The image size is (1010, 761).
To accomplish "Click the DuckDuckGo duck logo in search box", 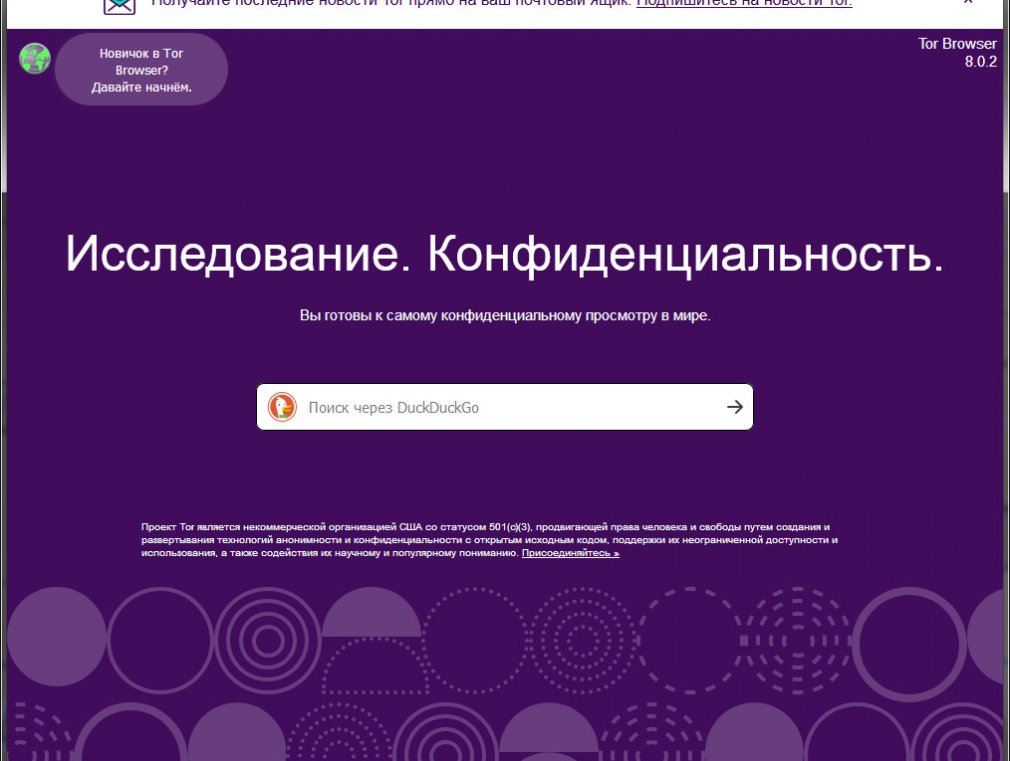I will click(282, 407).
